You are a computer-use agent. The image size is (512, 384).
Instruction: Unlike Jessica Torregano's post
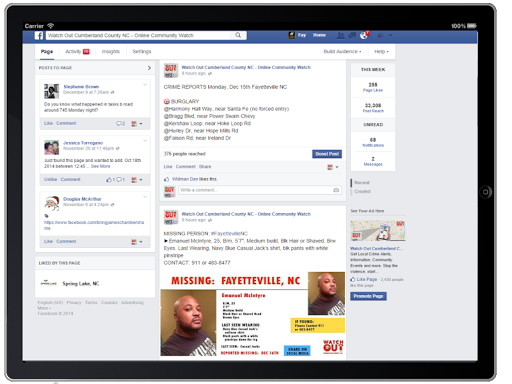tap(50, 179)
